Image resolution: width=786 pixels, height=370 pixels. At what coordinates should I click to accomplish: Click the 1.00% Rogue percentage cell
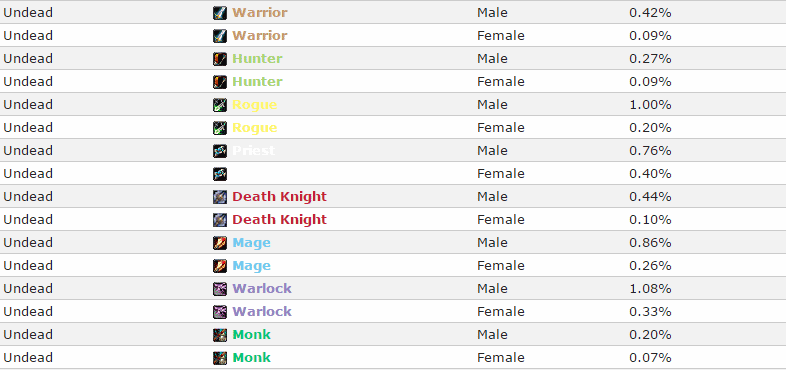(650, 105)
